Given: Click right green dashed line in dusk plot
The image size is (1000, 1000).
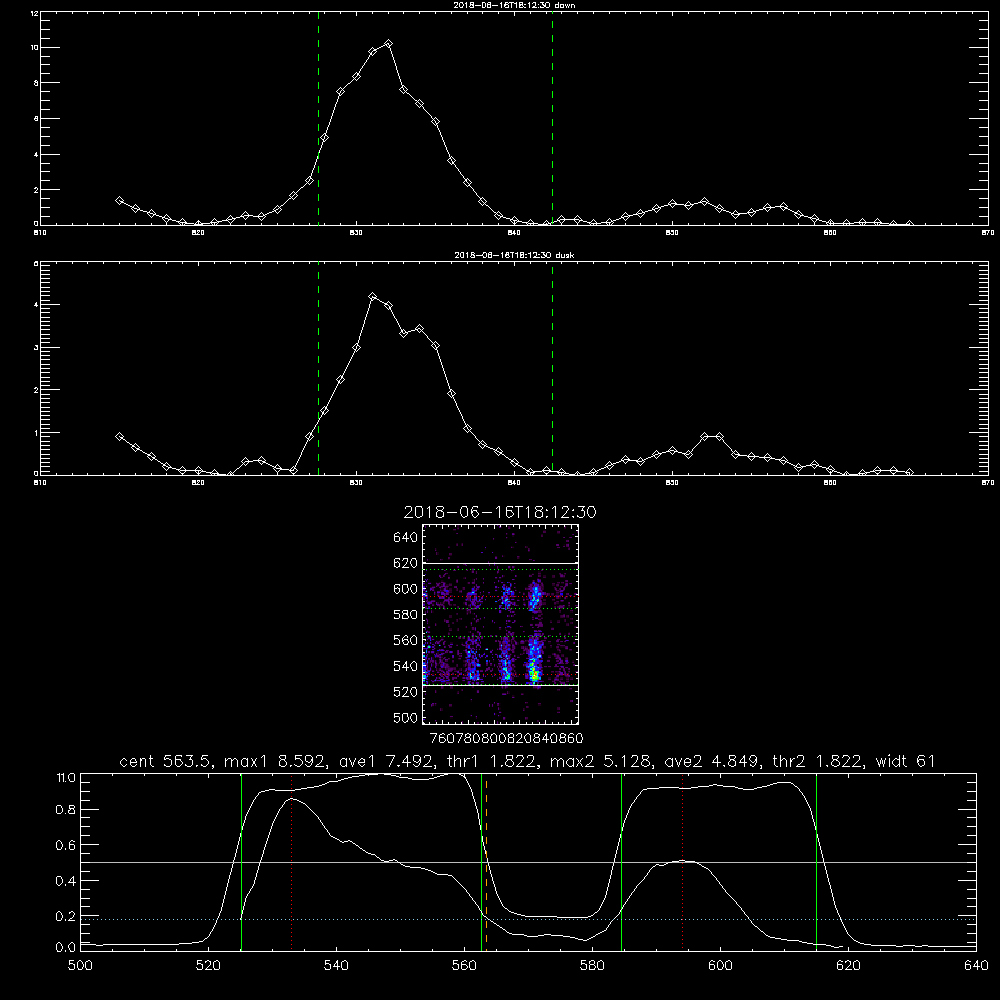Looking at the screenshot, I should point(552,368).
